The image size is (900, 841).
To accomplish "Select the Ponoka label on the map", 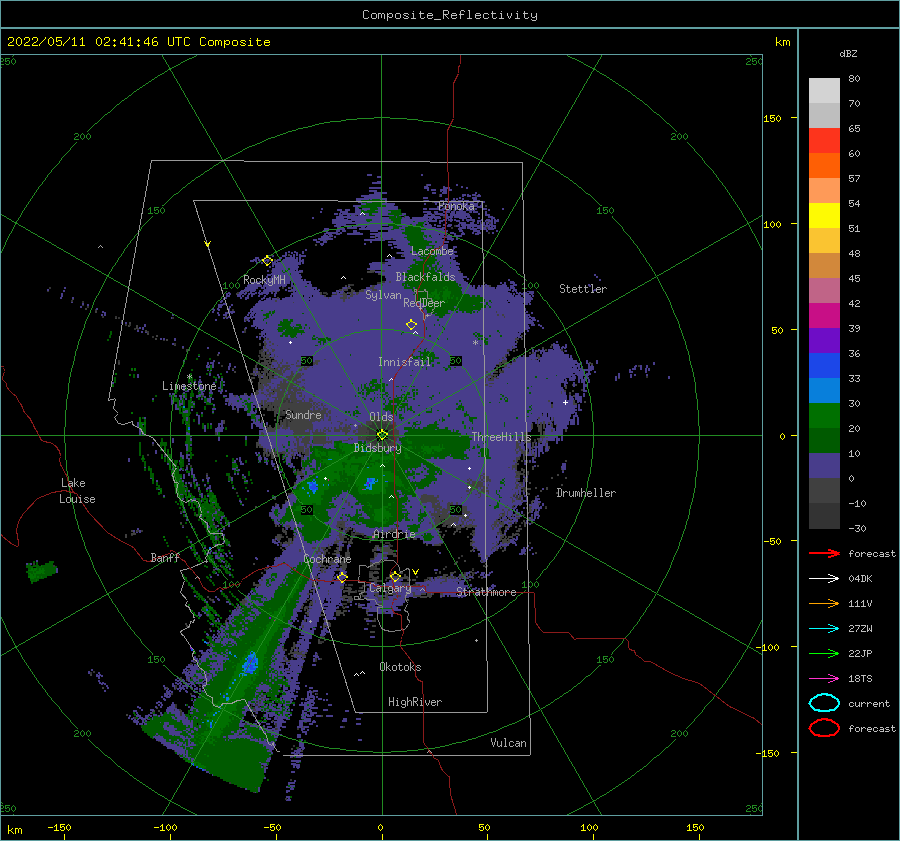I will 456,206.
